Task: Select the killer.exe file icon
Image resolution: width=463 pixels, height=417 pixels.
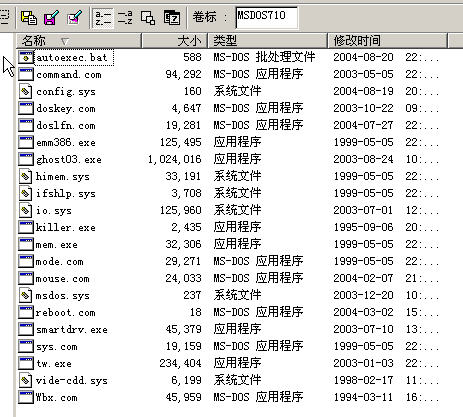Action: (26, 227)
